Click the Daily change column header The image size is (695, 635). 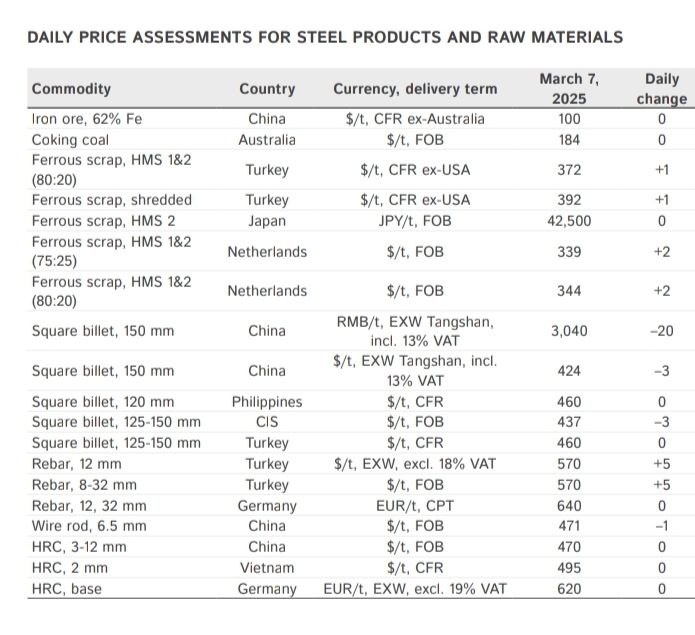pyautogui.click(x=662, y=89)
